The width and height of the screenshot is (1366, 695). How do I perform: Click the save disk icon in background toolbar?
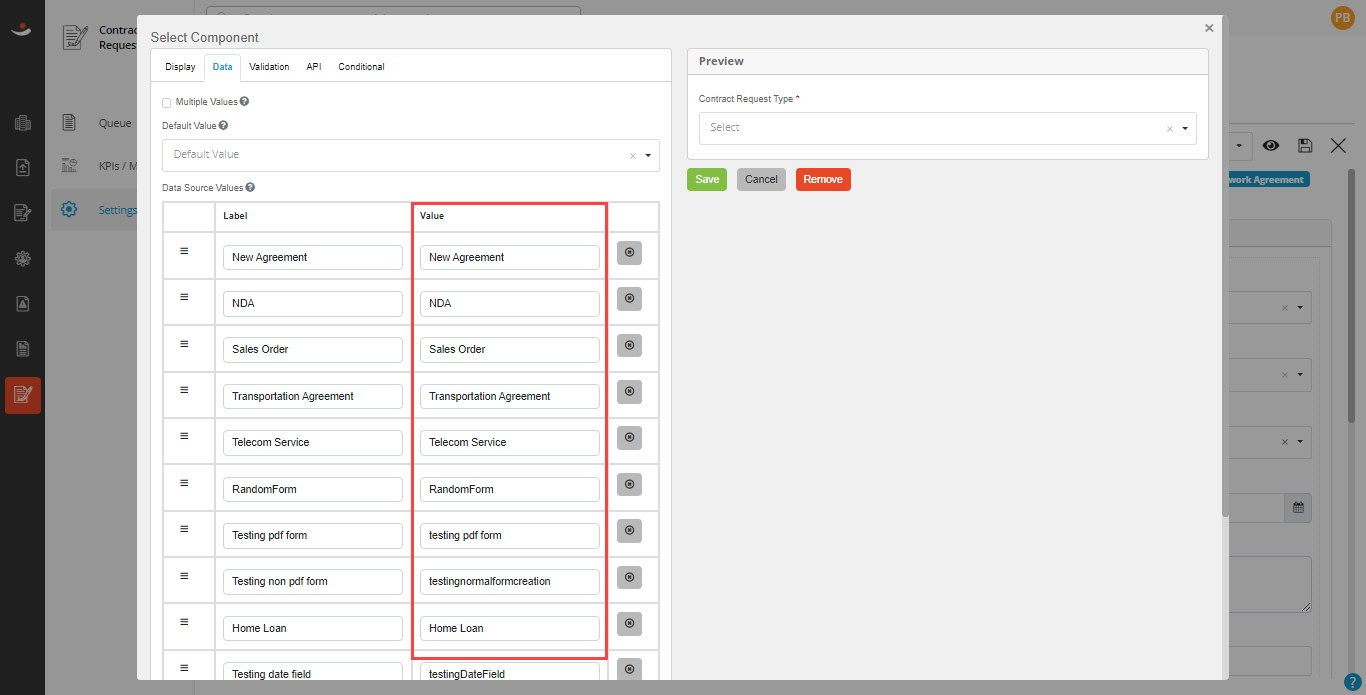(x=1305, y=146)
